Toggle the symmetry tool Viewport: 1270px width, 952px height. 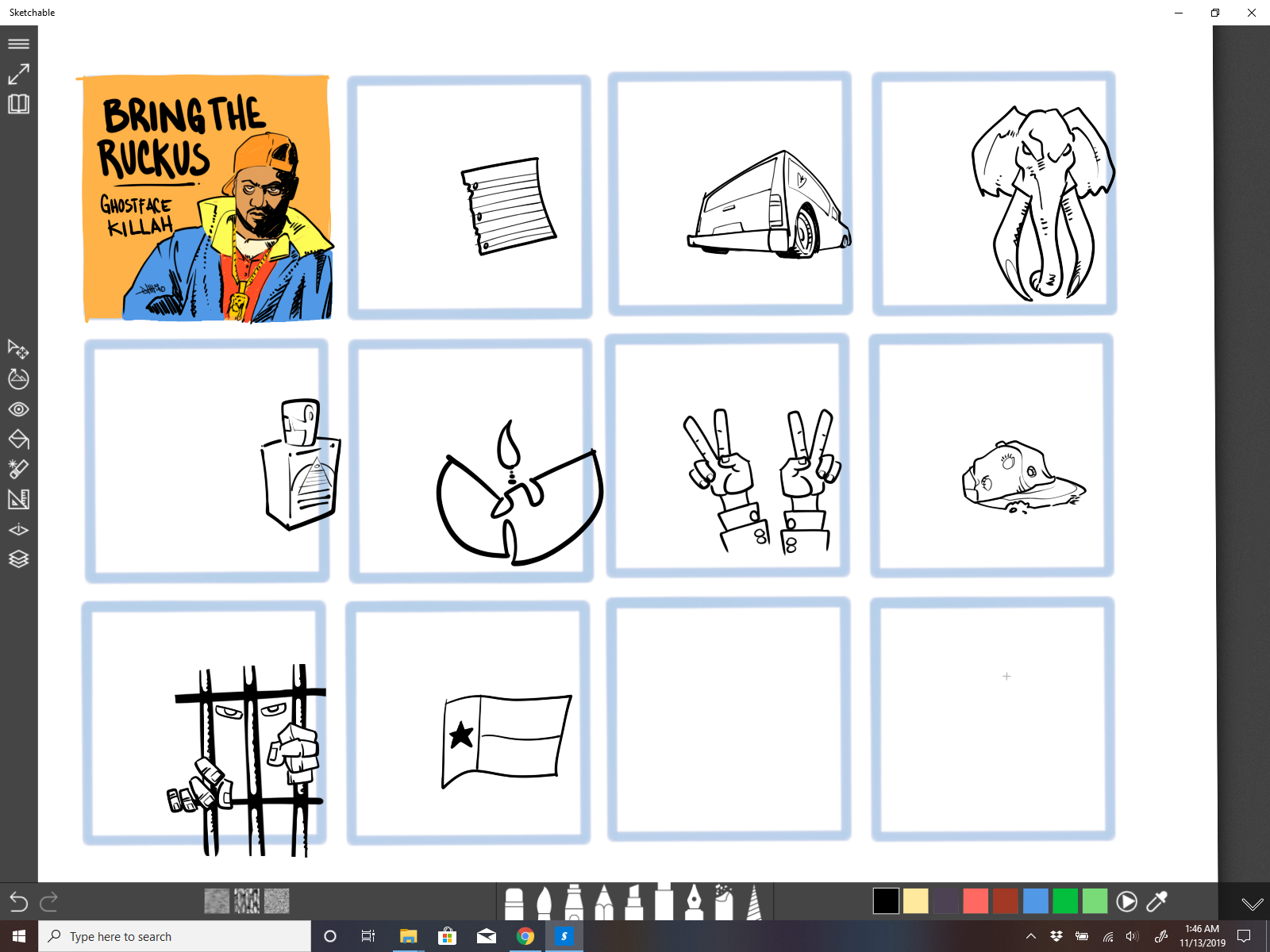[x=18, y=529]
